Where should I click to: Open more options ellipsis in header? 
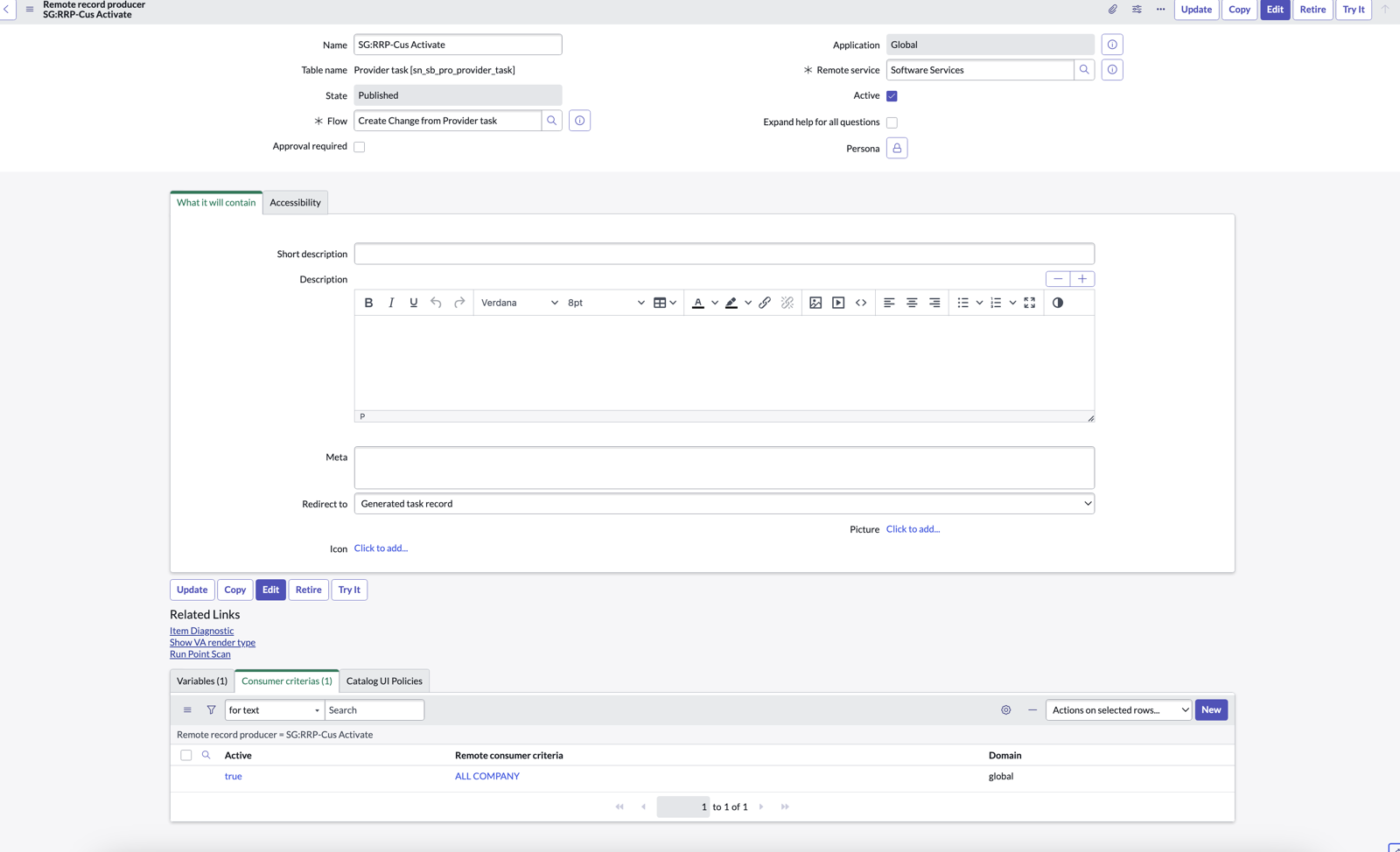point(1161,9)
